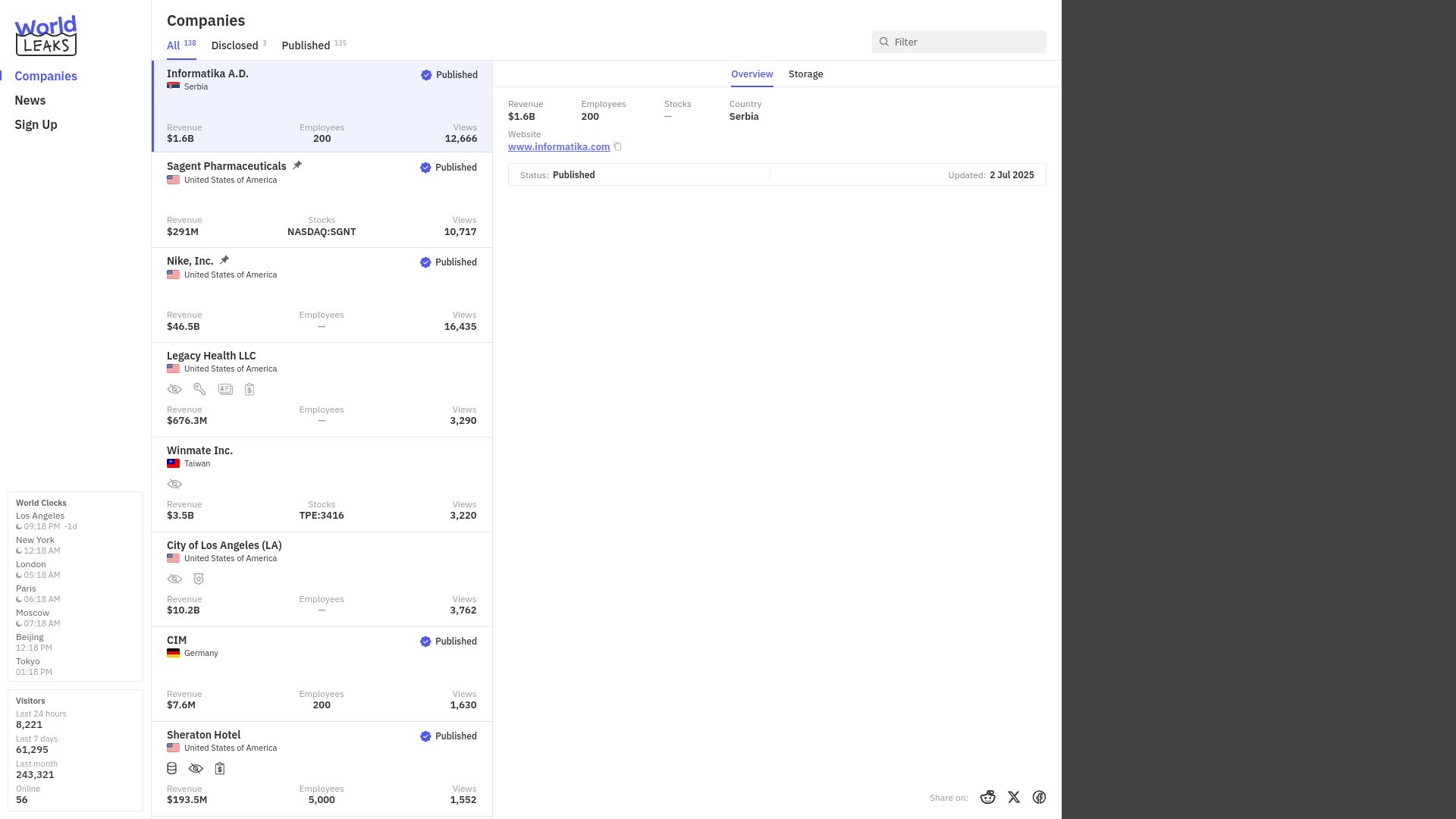Click the World Leaks logo
This screenshot has width=1456, height=819.
(45, 36)
